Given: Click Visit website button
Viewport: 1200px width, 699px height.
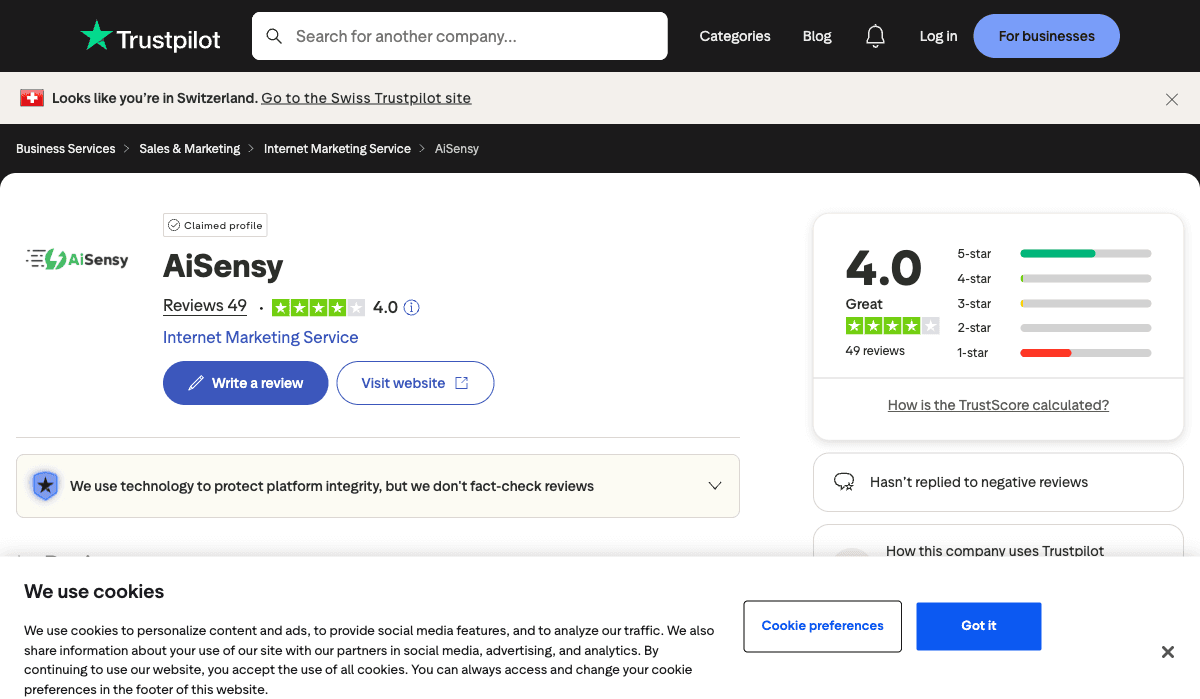Looking at the screenshot, I should 415,383.
